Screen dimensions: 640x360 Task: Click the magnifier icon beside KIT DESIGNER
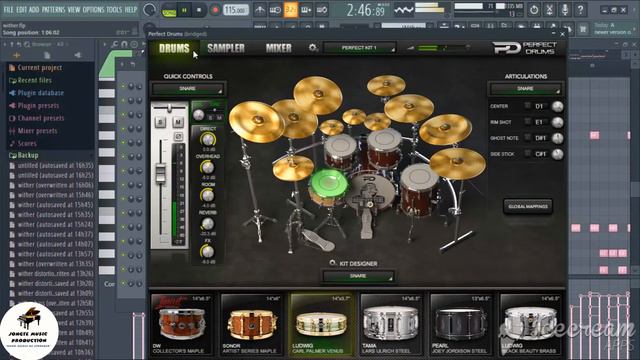tap(332, 263)
